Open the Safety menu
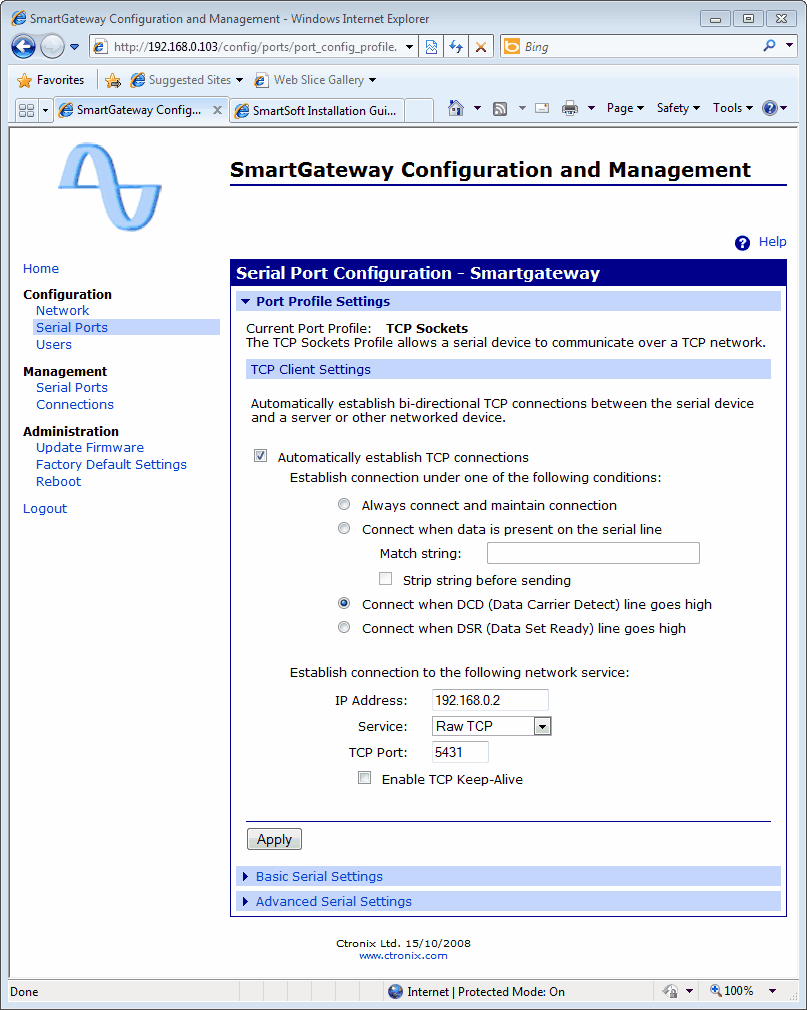Image resolution: width=807 pixels, height=1010 pixels. 678,108
